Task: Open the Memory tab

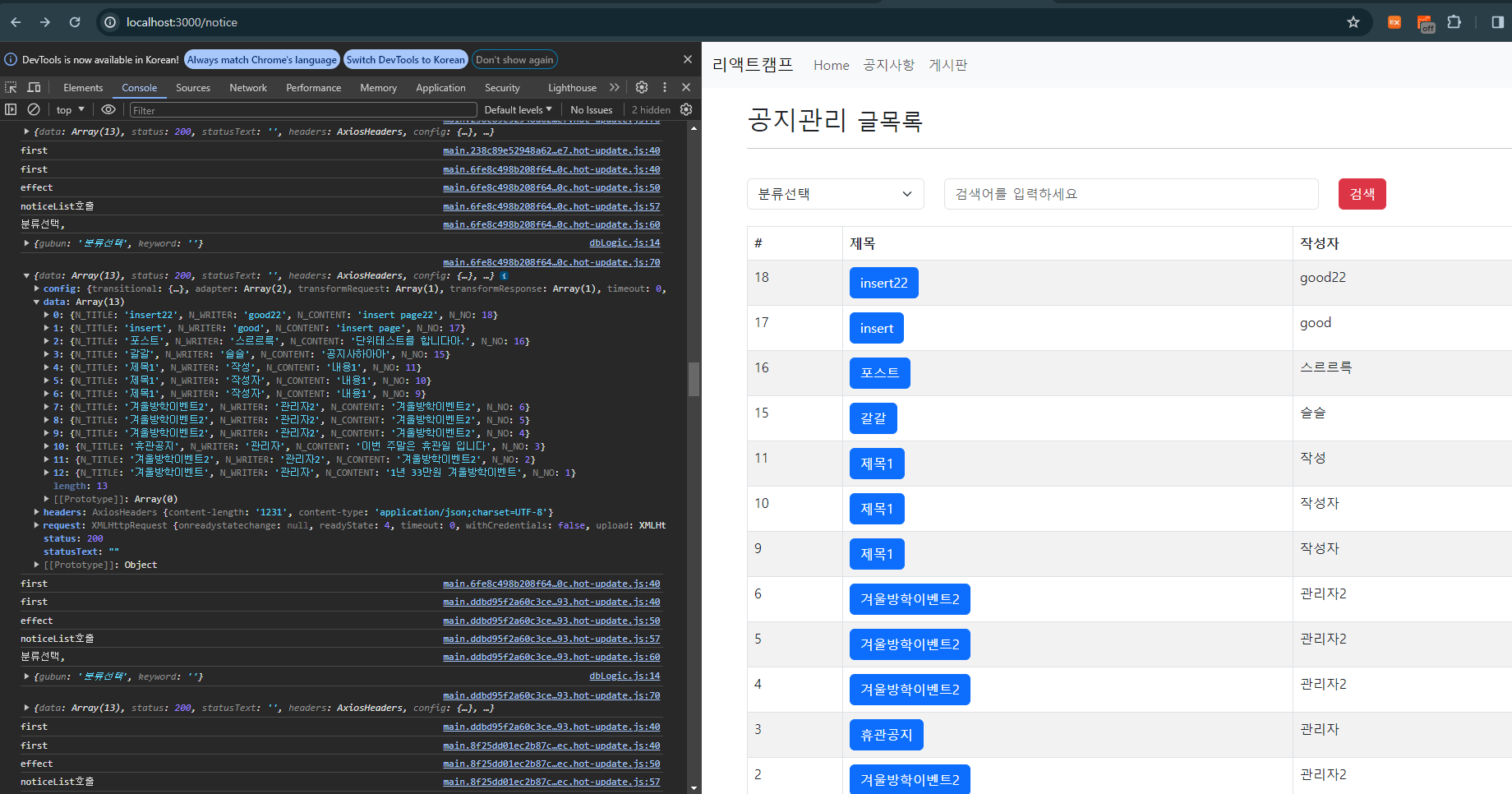Action: [378, 88]
